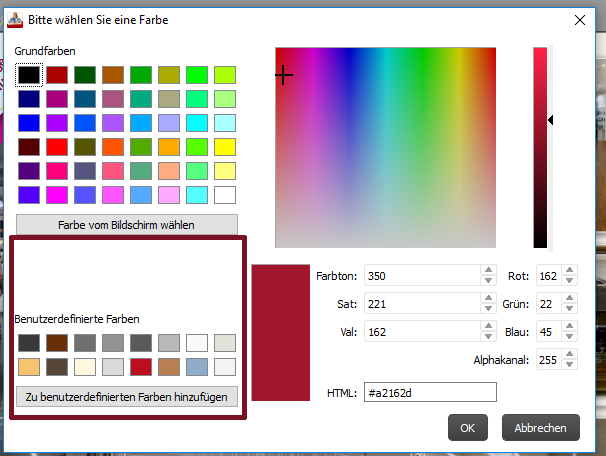Click Zu benutzerdefinierten Farben hinzufügen

pos(127,396)
